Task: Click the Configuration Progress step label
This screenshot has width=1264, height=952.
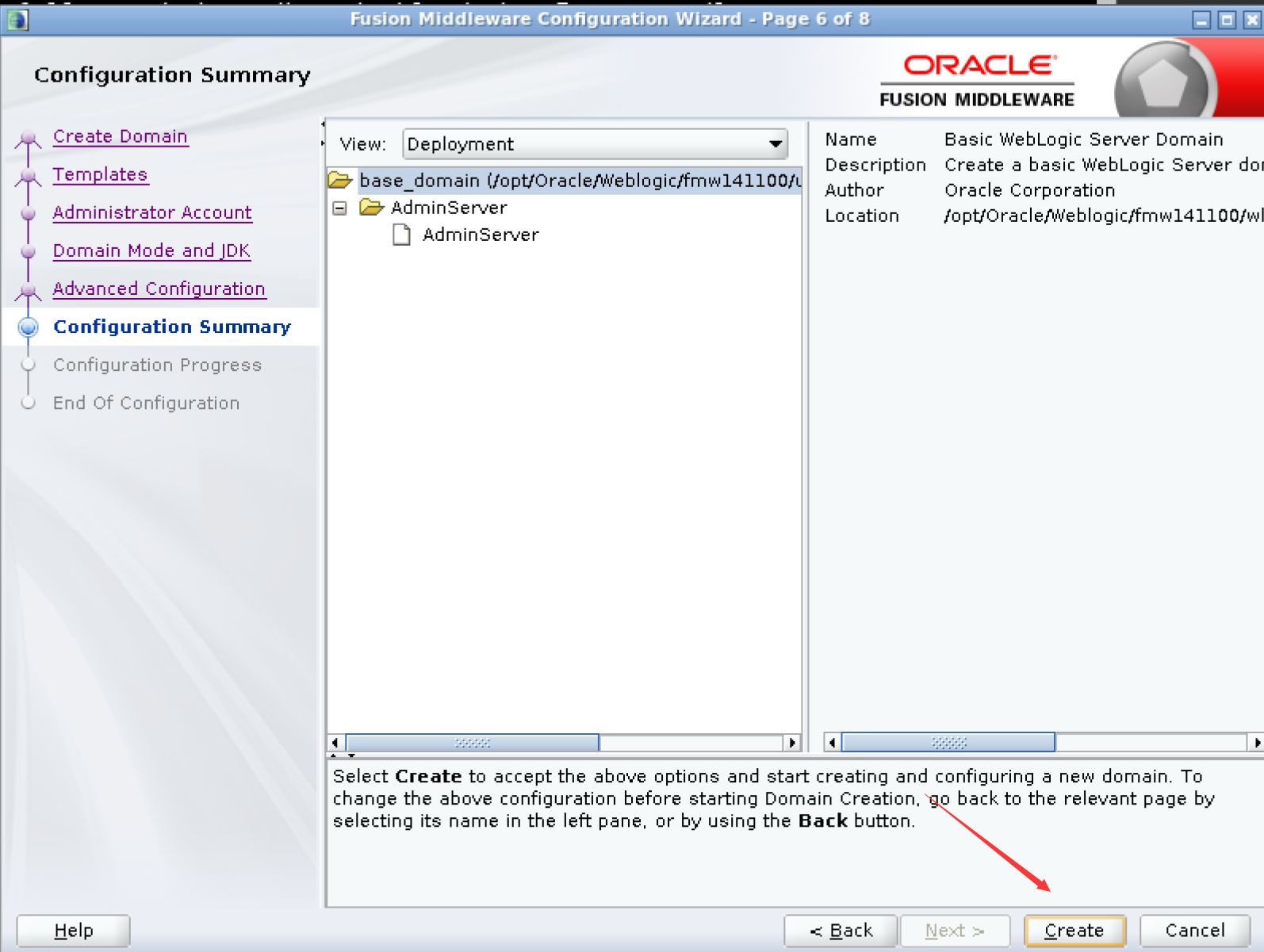Action: click(157, 365)
